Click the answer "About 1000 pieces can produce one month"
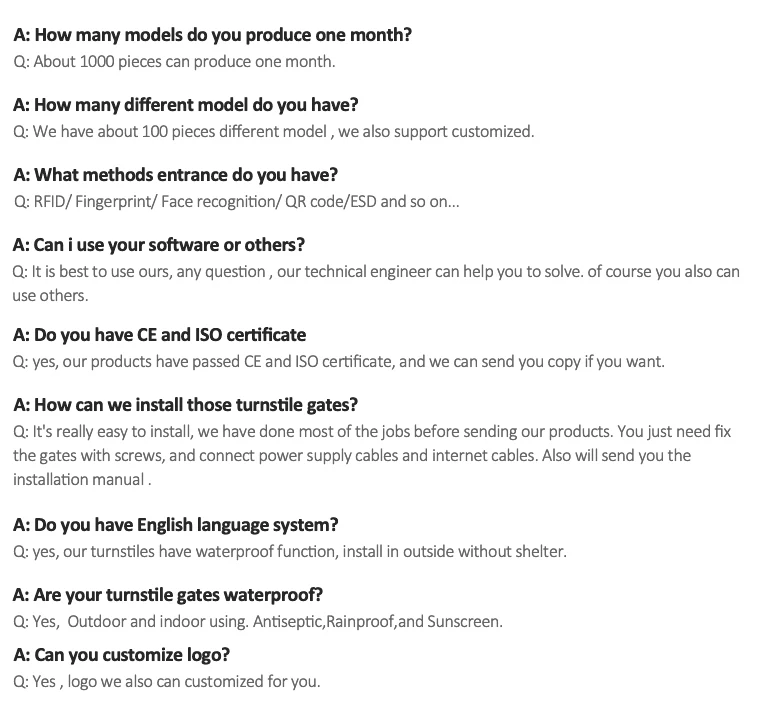The height and width of the screenshot is (726, 770). (174, 61)
